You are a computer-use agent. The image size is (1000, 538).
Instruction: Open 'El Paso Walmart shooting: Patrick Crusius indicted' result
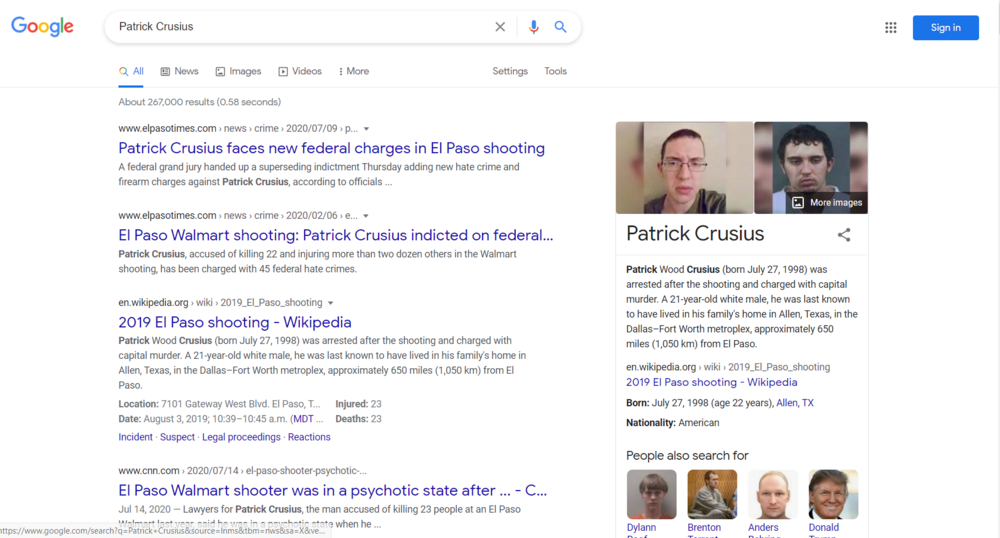335,235
